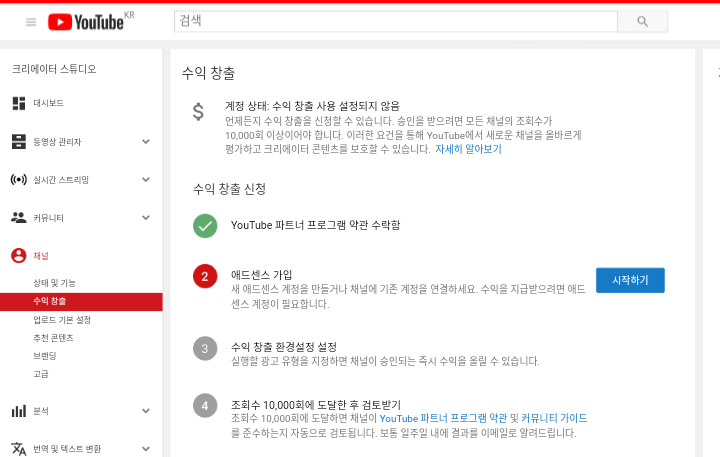Open the 채널 menu label
Screen dimensions: 720x457
coord(41,256)
